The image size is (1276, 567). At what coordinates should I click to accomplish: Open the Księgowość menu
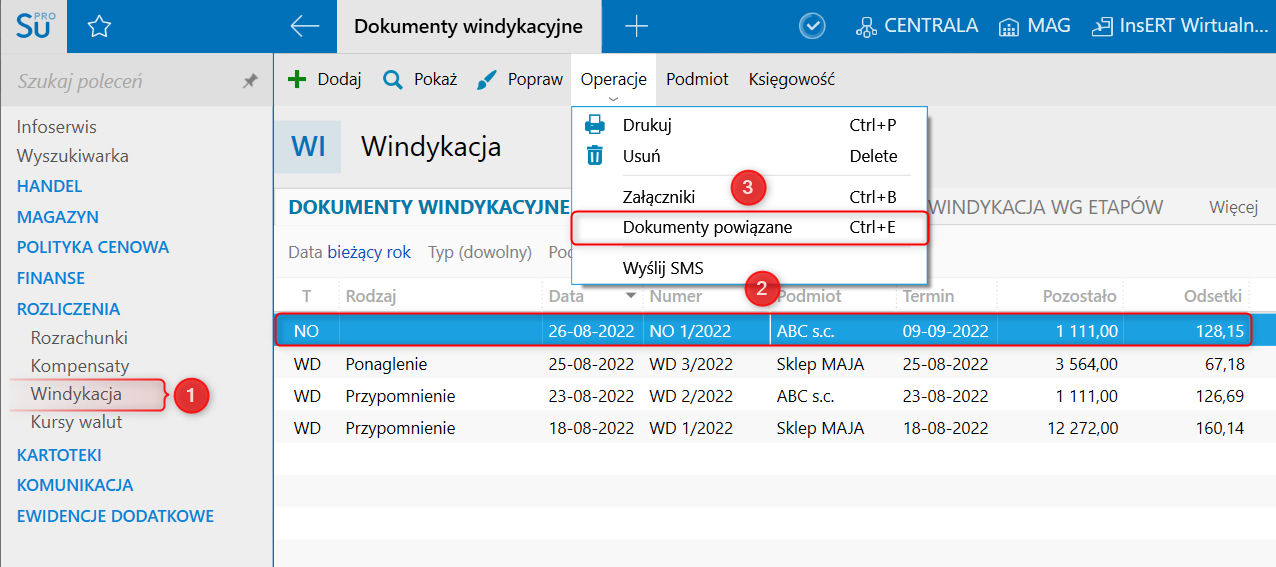792,79
